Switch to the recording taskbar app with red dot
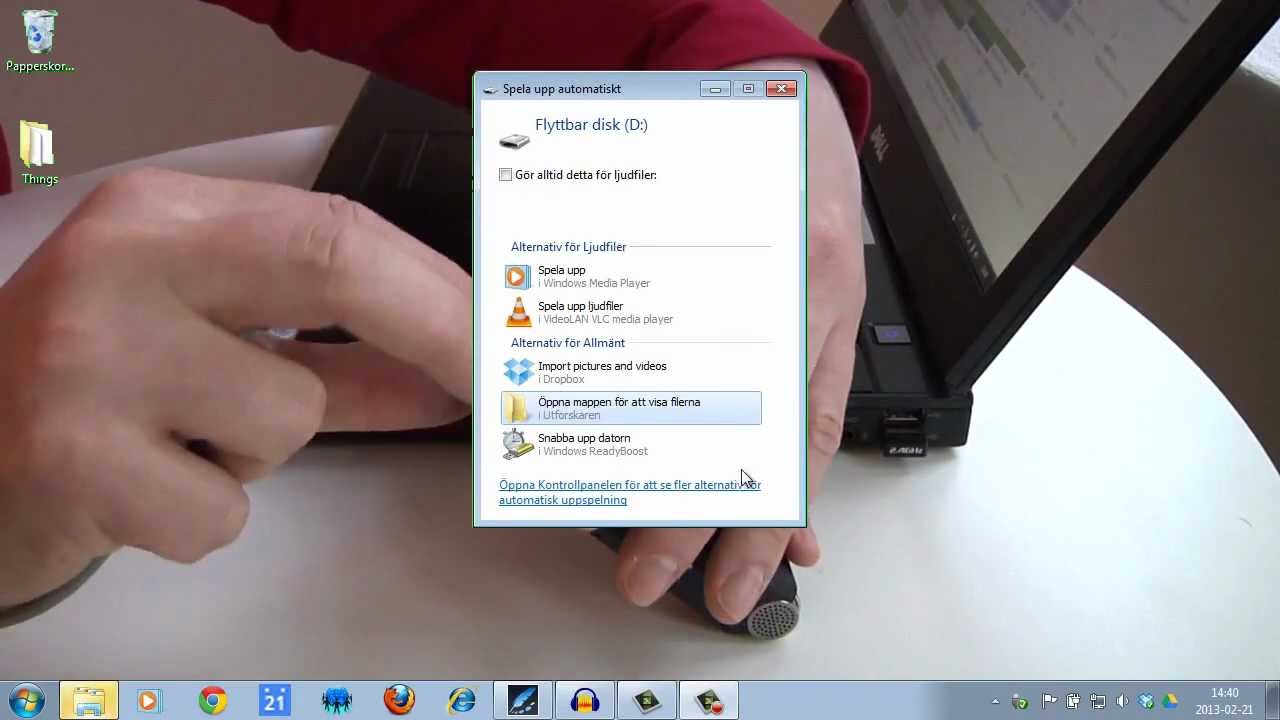 pos(709,701)
